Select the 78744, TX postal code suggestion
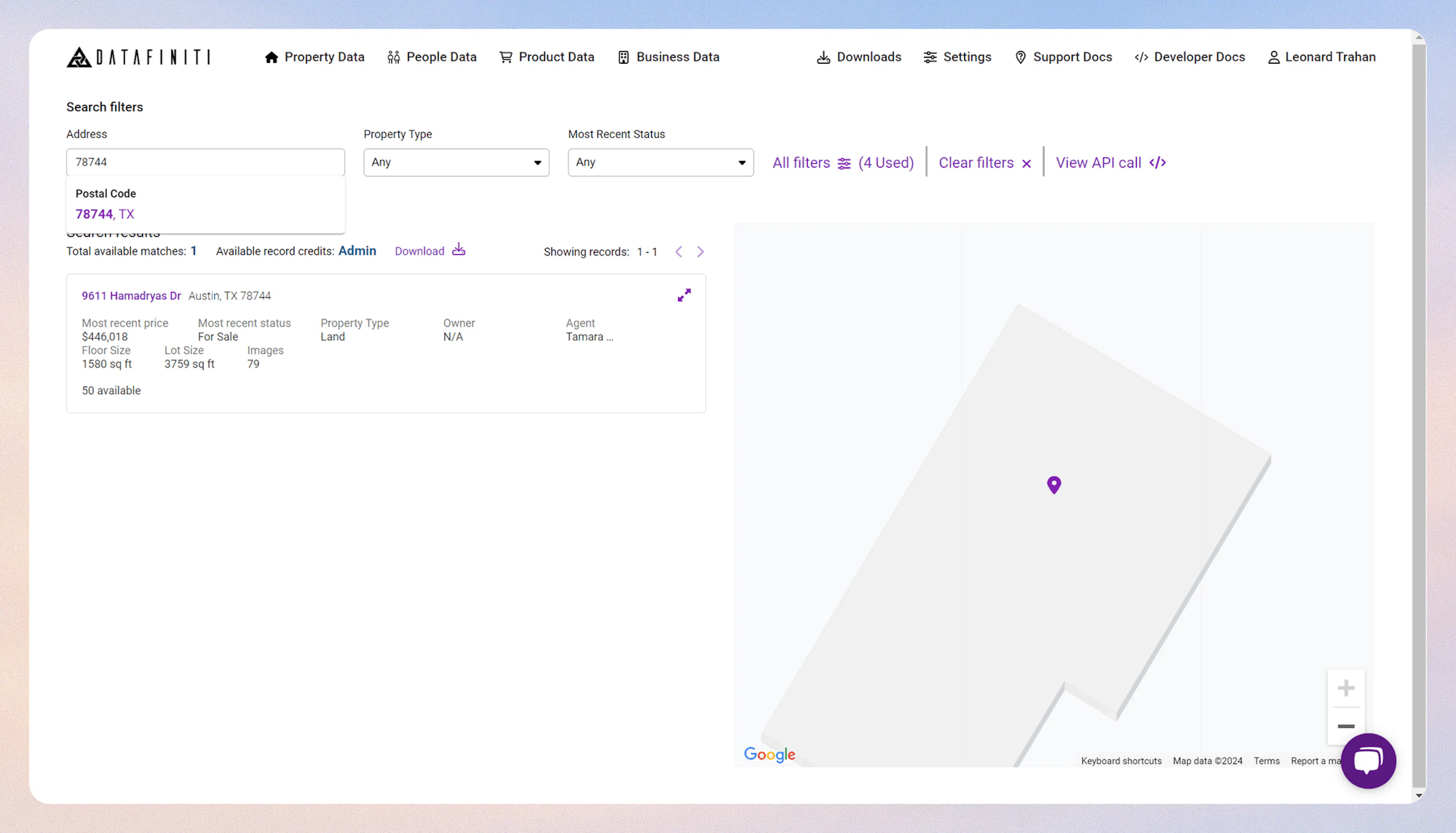Viewport: 1456px width, 833px height. tap(105, 214)
